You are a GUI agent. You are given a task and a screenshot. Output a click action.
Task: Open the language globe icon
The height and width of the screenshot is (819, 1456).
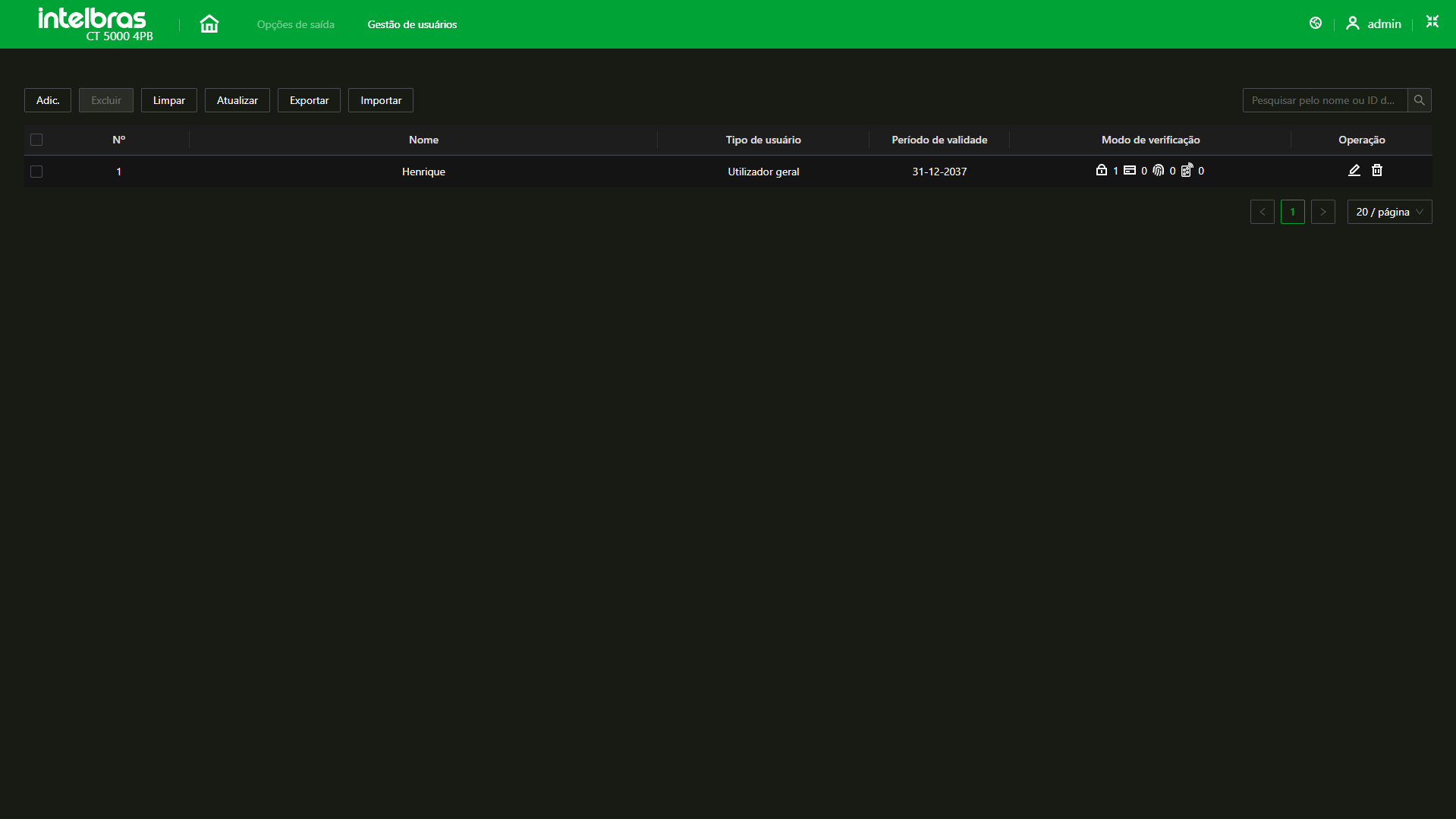coord(1316,24)
